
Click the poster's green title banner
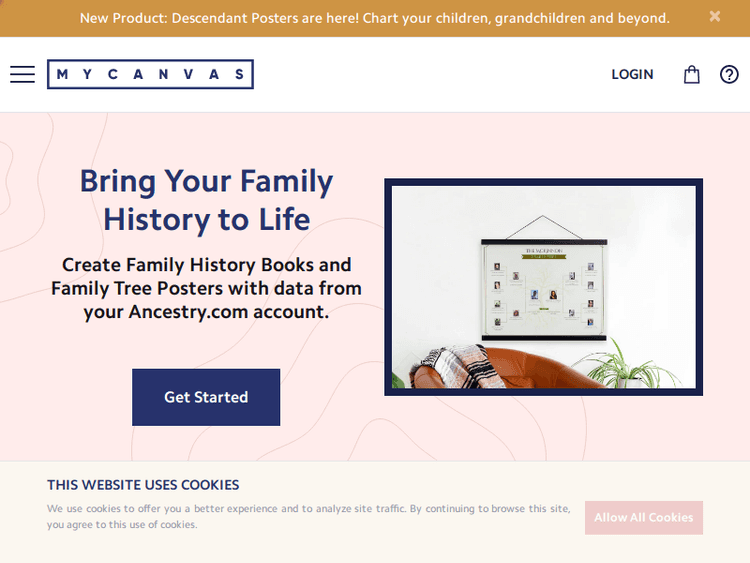pyautogui.click(x=543, y=257)
